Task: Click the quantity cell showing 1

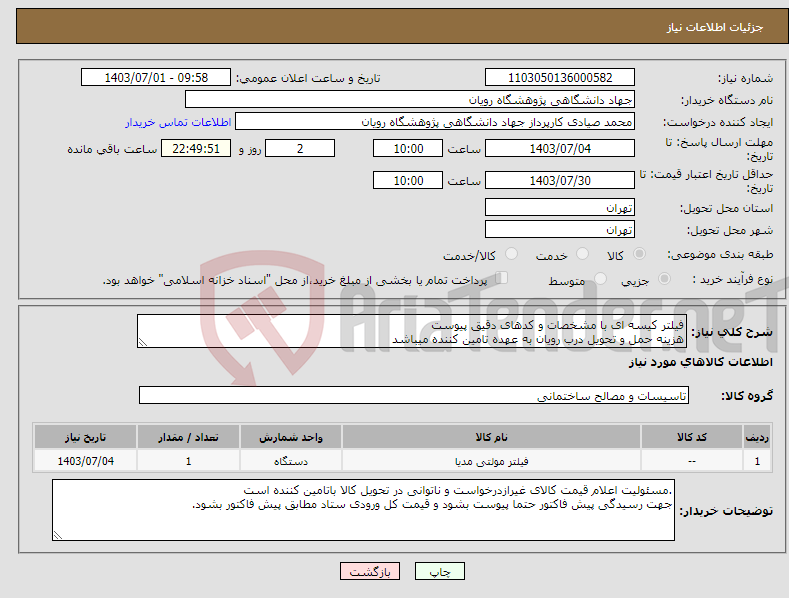Action: click(x=188, y=461)
